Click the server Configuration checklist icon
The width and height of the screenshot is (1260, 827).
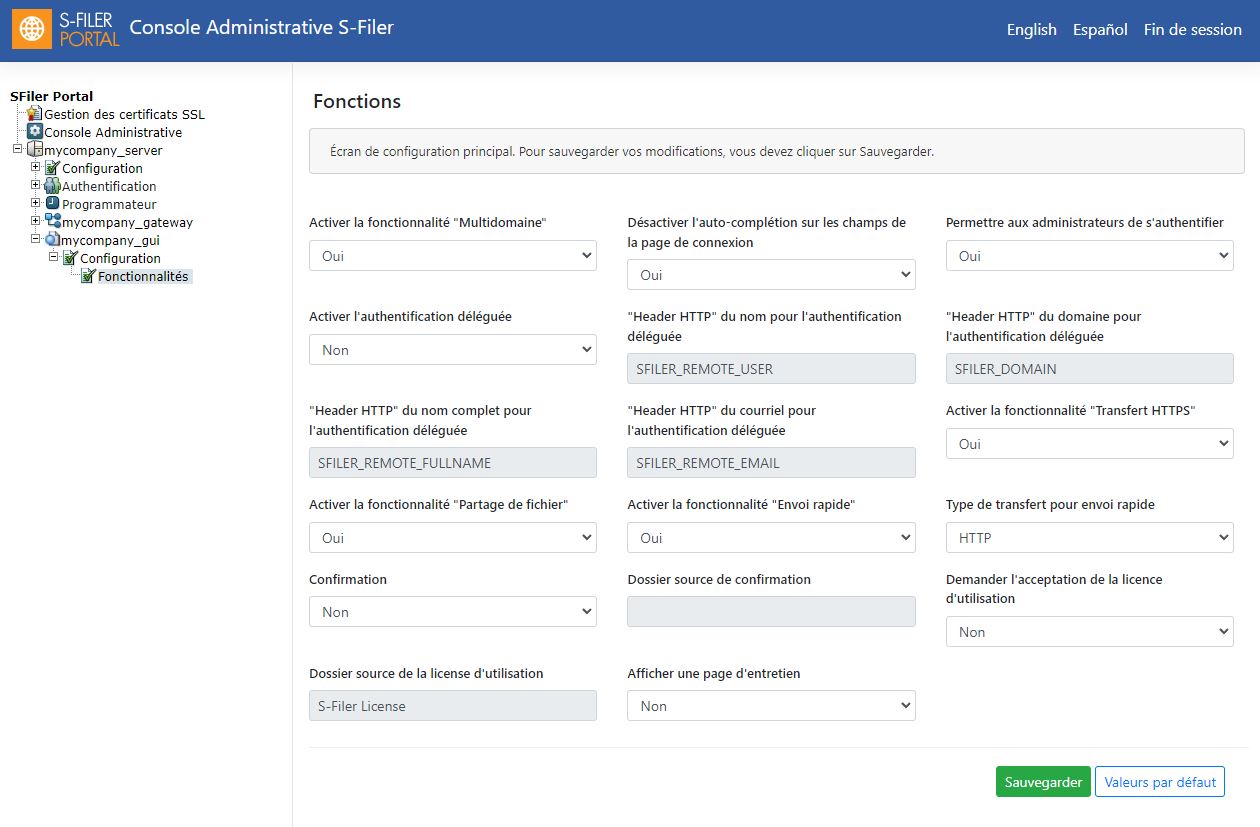(x=53, y=168)
